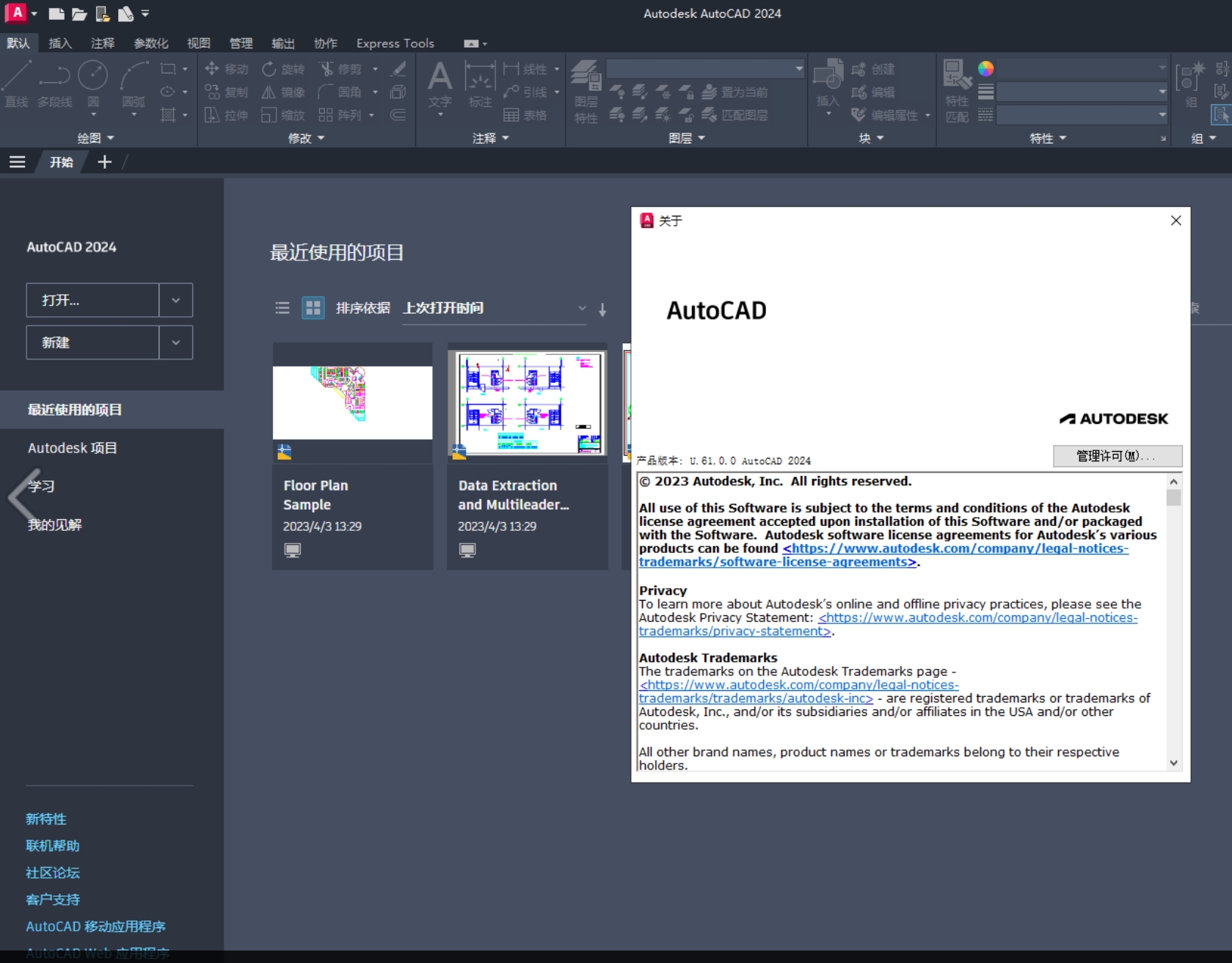This screenshot has height=963, width=1232.
Task: Click the Rotate (旋转) tool
Action: pos(283,69)
